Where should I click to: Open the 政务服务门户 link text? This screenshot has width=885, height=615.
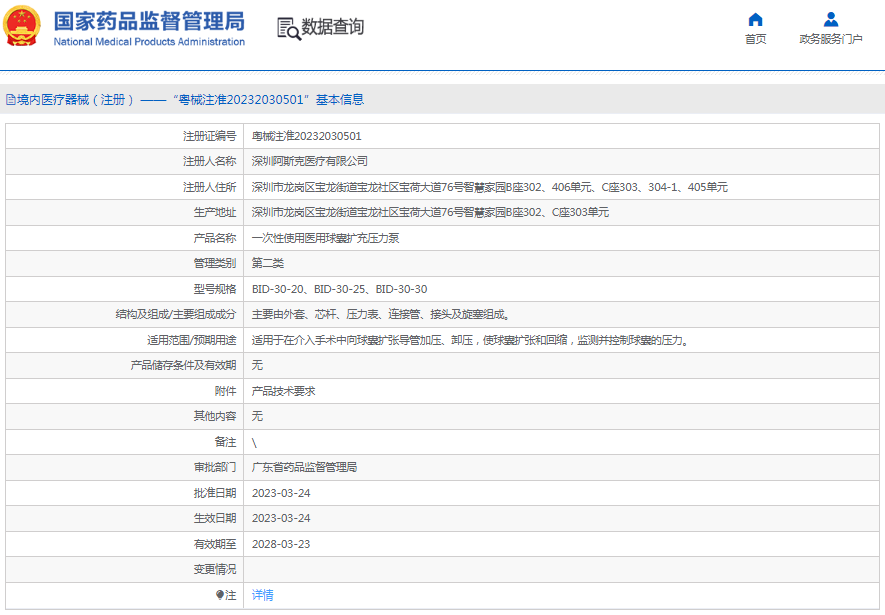click(x=830, y=39)
